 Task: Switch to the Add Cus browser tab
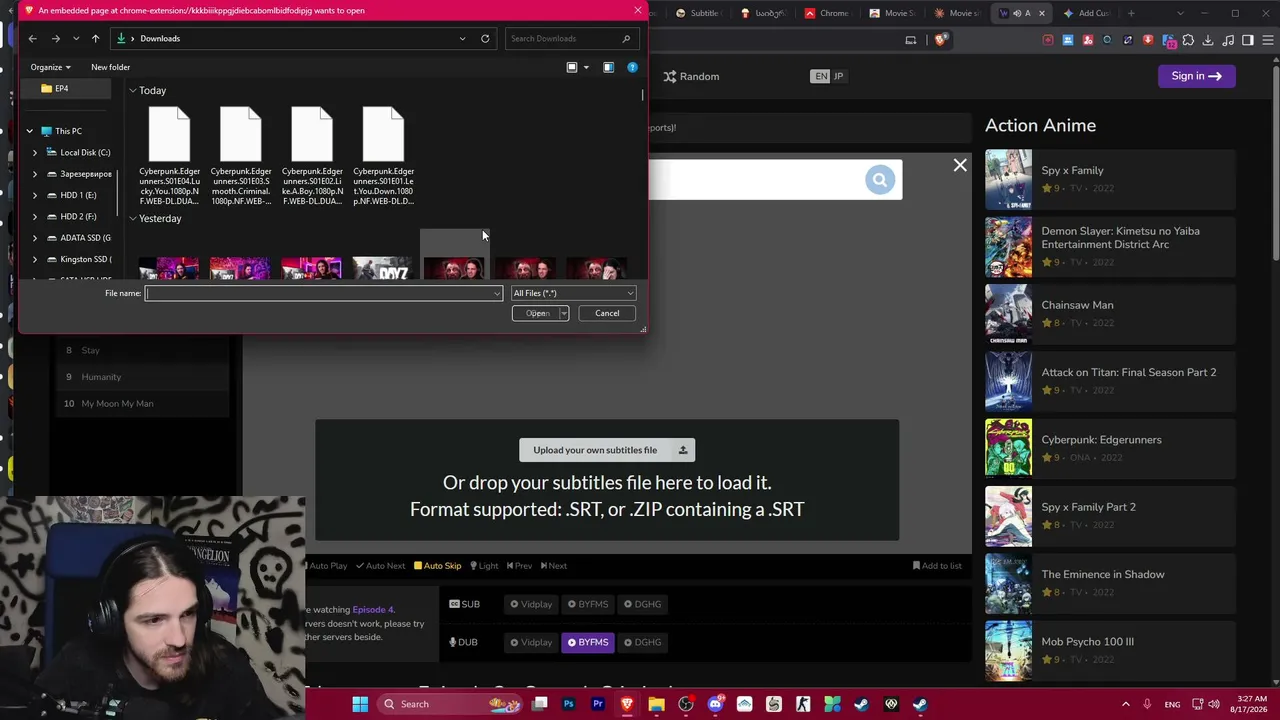click(x=1087, y=13)
